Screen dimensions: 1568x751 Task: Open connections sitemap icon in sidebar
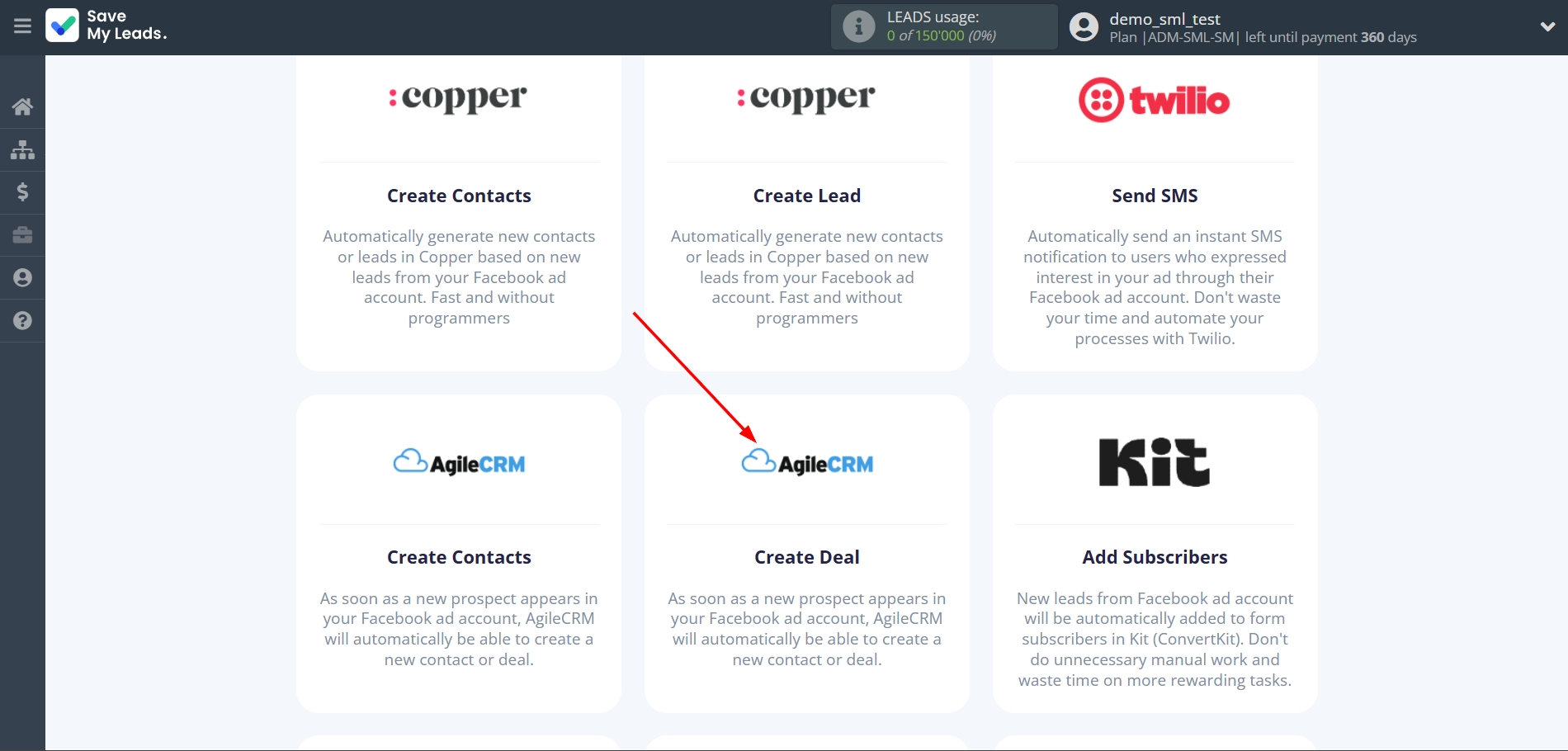22,149
